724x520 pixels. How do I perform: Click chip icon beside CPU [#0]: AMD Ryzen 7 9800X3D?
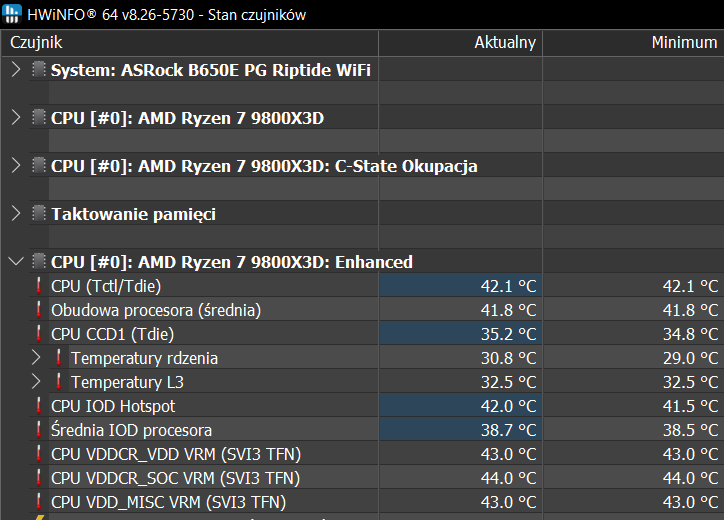click(x=39, y=117)
